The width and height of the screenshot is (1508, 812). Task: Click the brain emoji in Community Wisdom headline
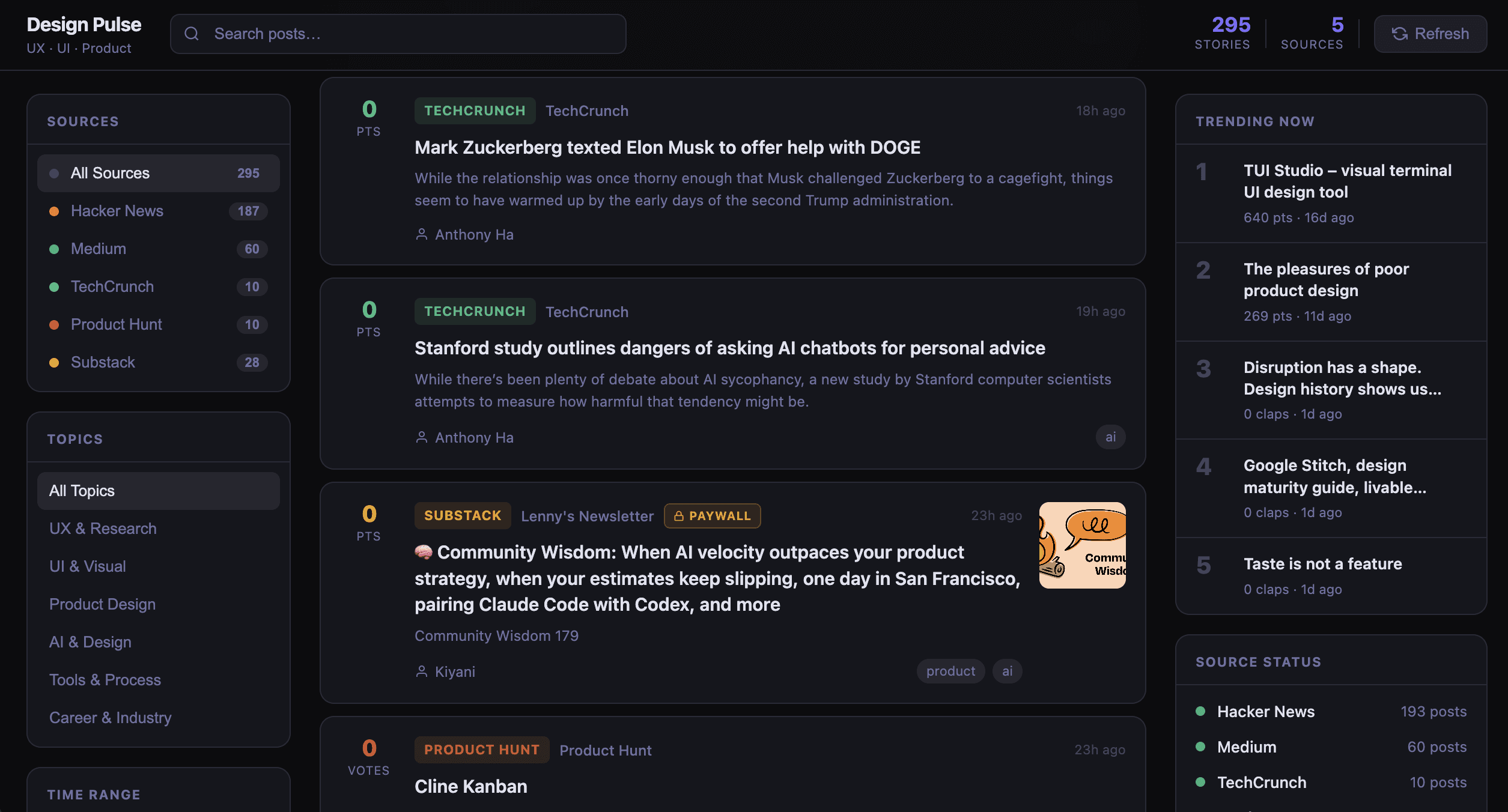pyautogui.click(x=424, y=552)
